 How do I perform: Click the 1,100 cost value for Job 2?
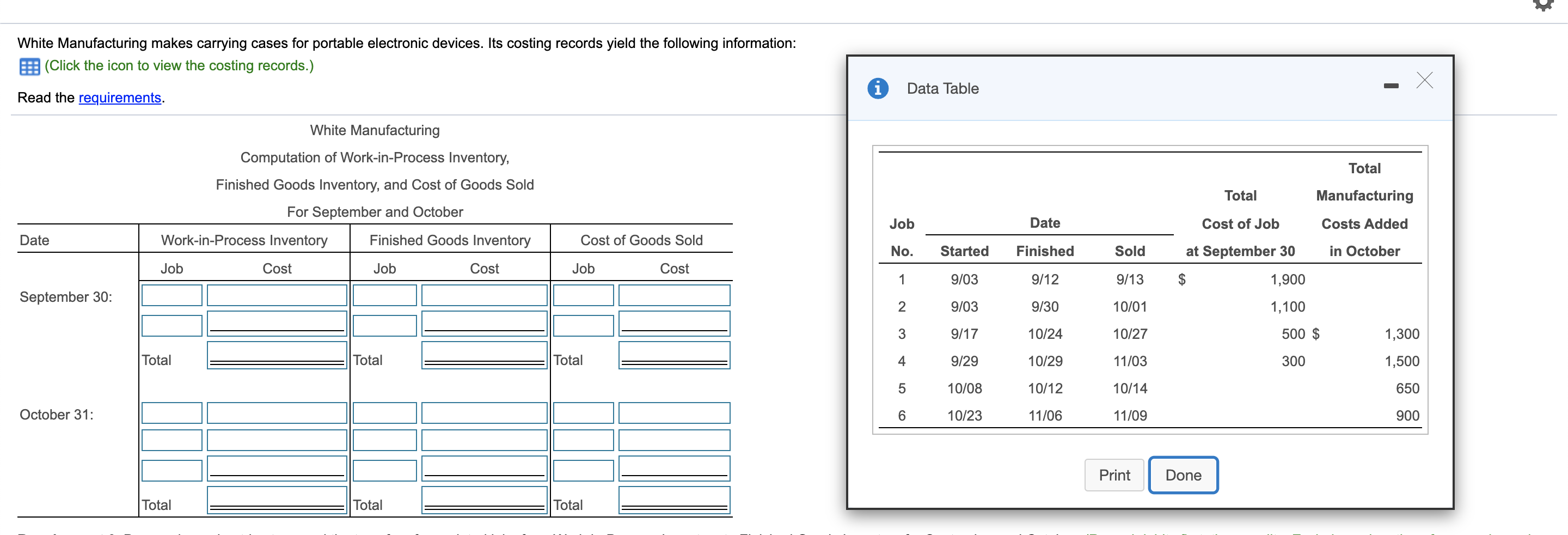pyautogui.click(x=1288, y=307)
